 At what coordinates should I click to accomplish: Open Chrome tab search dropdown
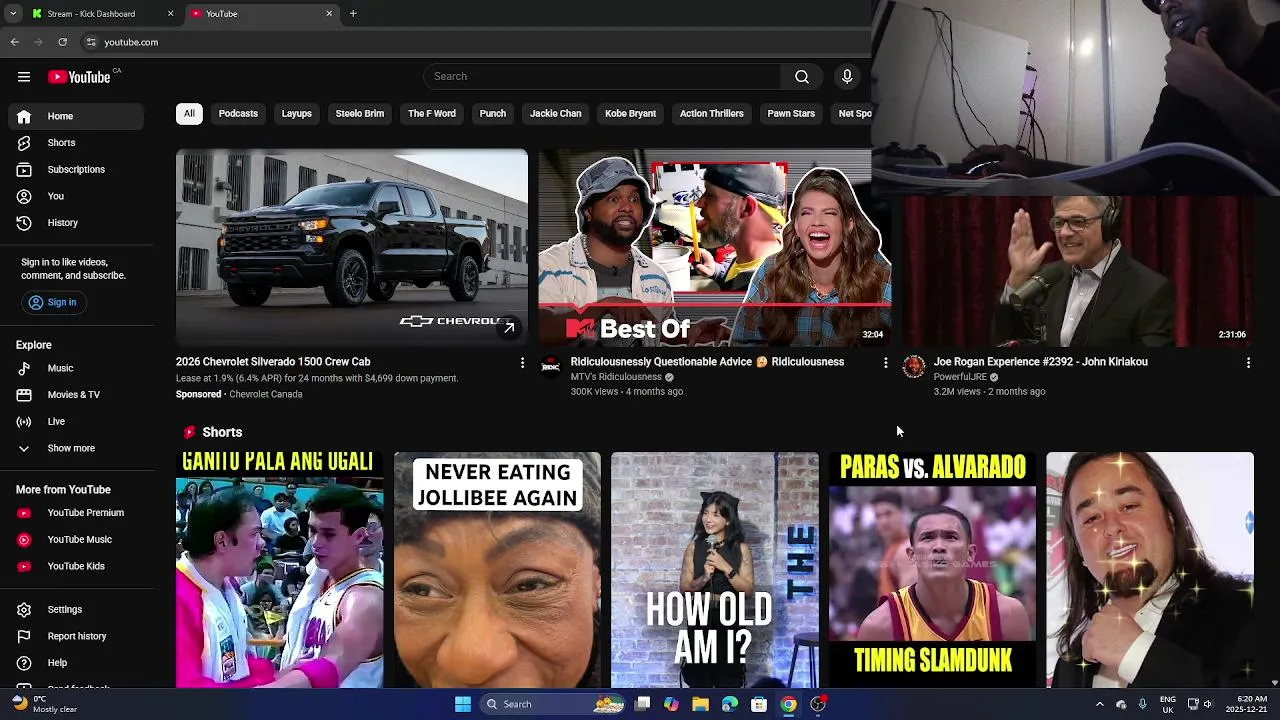pos(13,14)
